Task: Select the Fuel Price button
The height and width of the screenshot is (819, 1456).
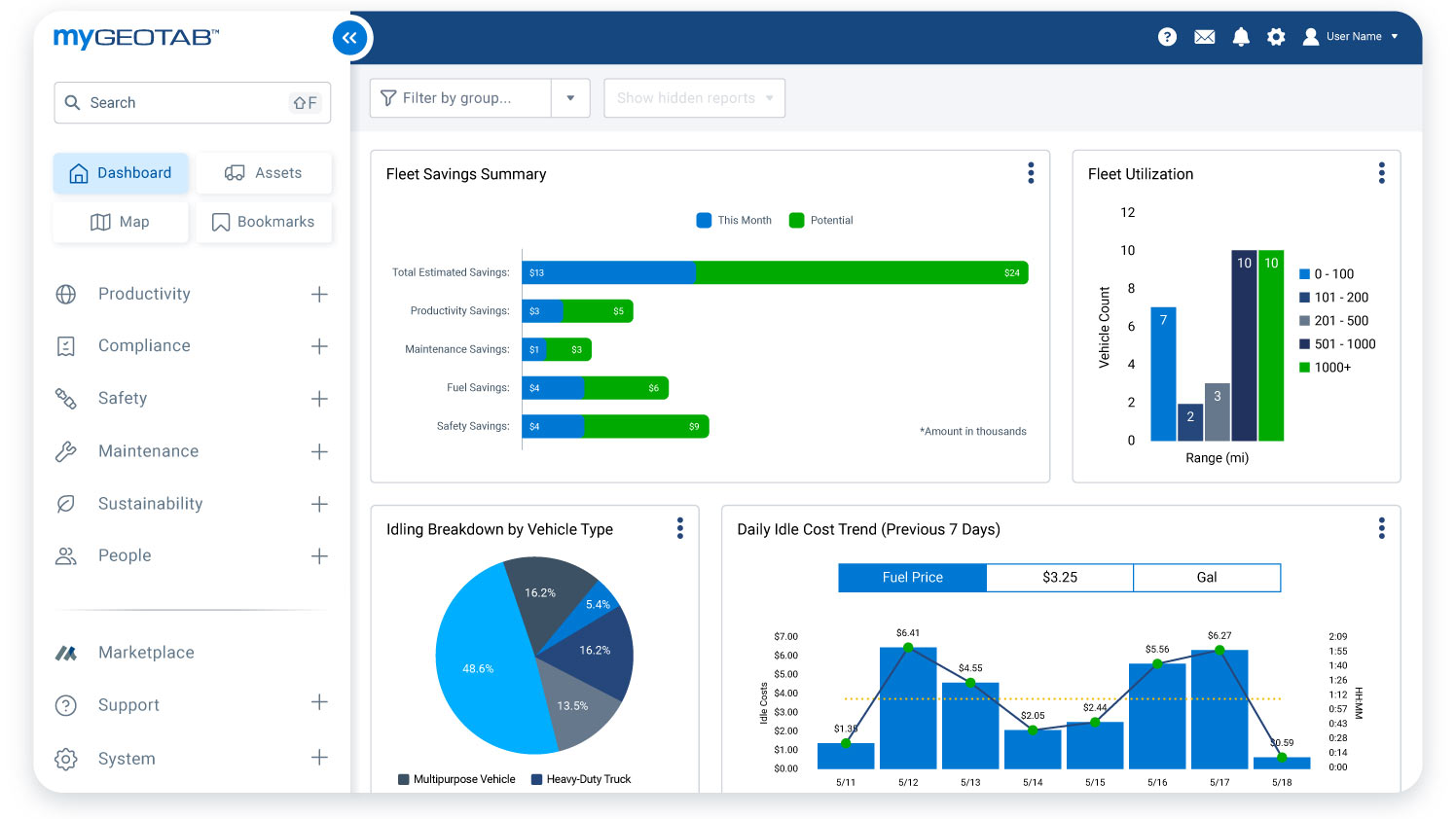Action: (x=912, y=578)
